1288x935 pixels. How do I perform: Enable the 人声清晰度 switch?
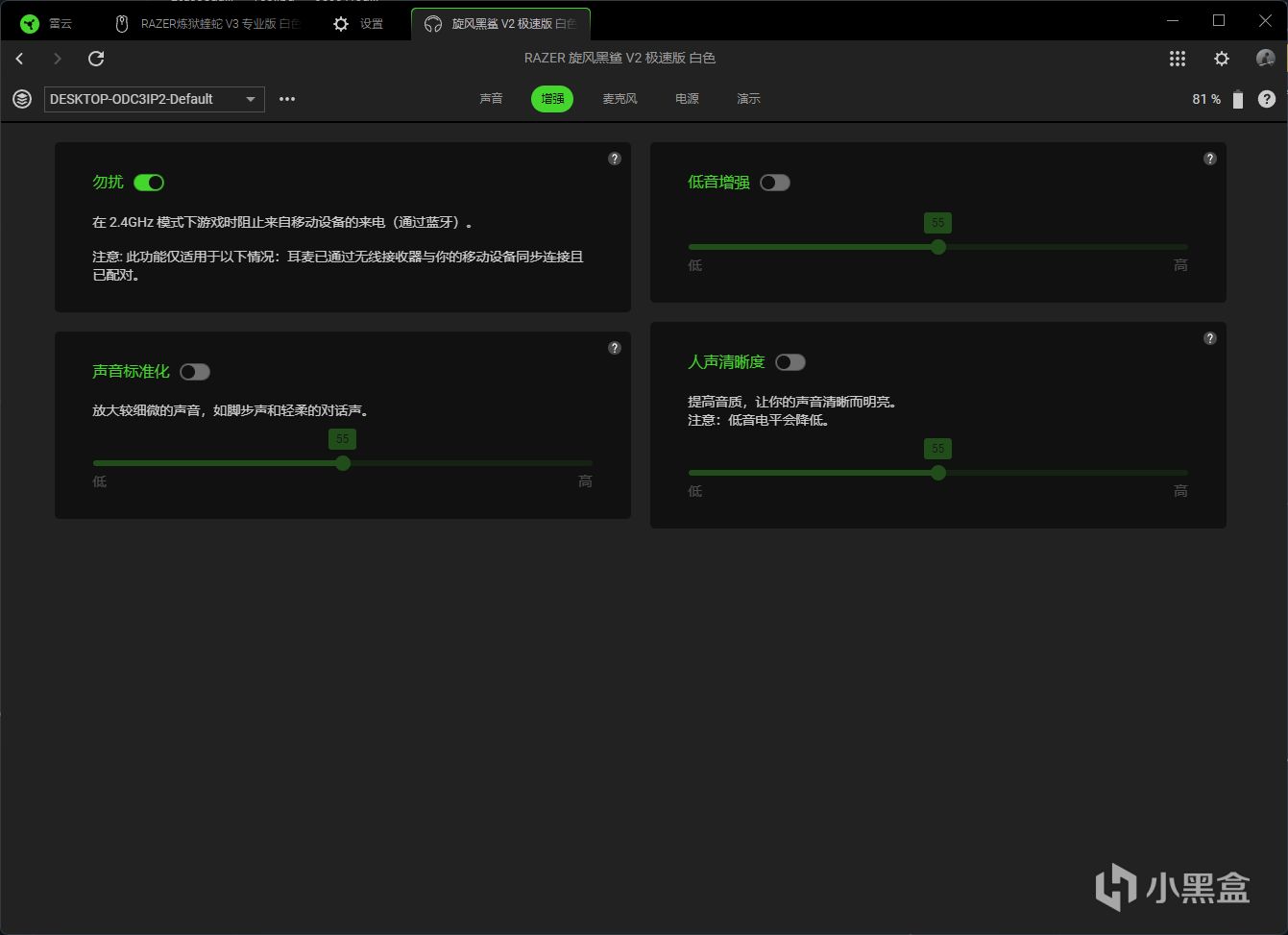[x=790, y=362]
